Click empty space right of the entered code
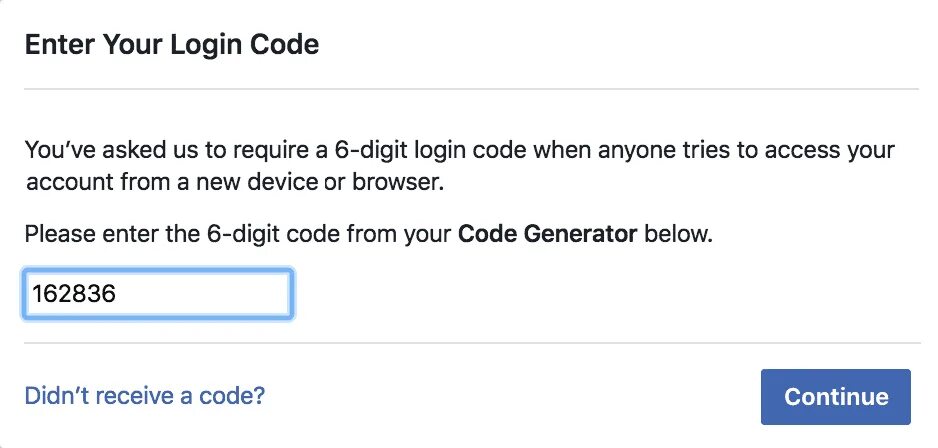 pyautogui.click(x=203, y=294)
